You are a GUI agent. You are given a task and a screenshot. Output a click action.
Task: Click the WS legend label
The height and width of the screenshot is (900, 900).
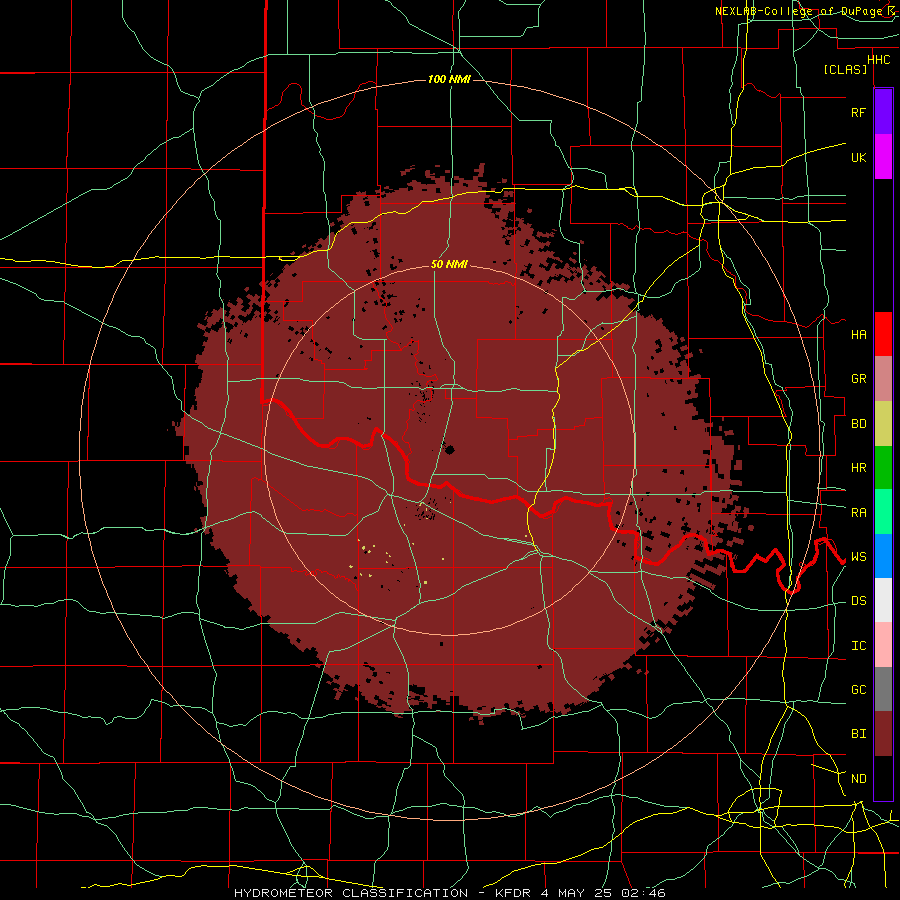(858, 557)
